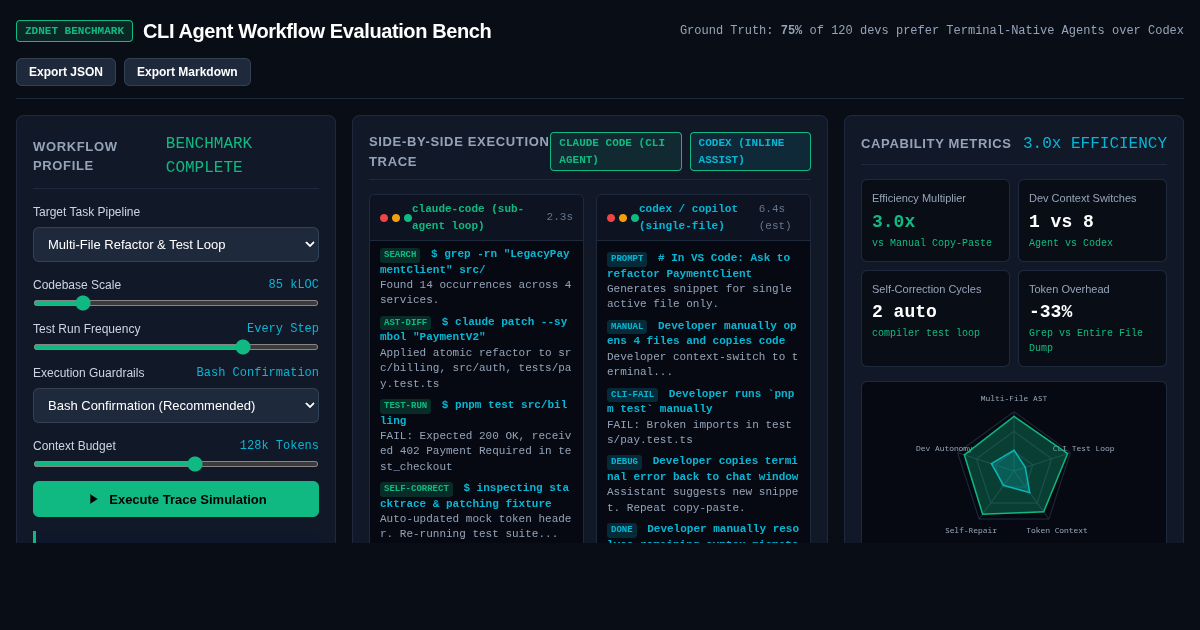
Task: Click the MANUAL tag in codex trace
Action: click(x=627, y=327)
